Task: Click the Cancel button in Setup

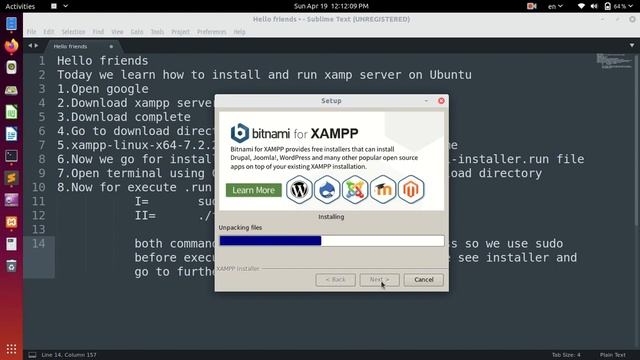Action: (424, 280)
